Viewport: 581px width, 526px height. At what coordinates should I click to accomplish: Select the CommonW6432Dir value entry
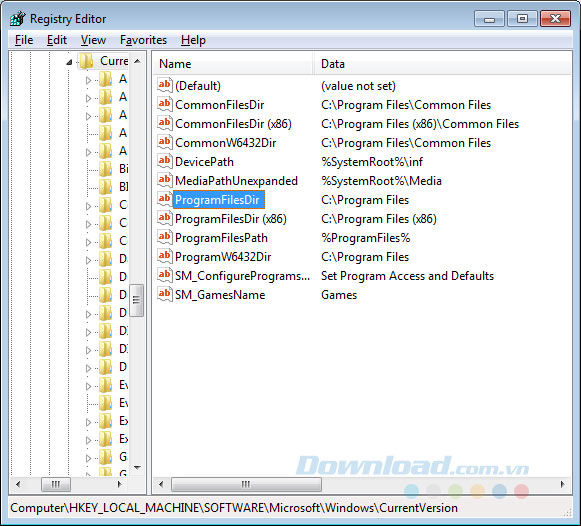point(225,143)
